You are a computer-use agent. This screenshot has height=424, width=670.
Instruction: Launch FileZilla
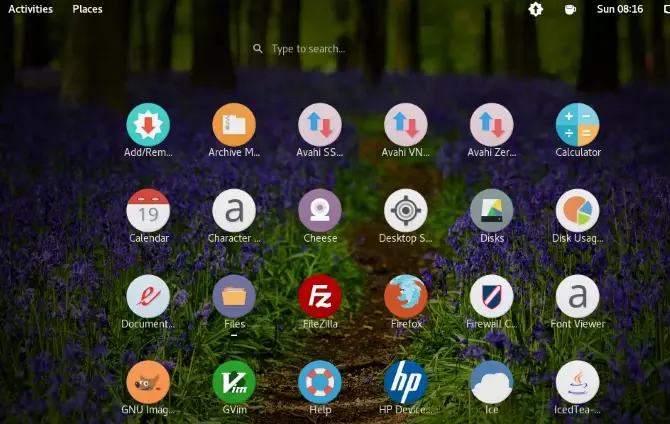point(320,296)
